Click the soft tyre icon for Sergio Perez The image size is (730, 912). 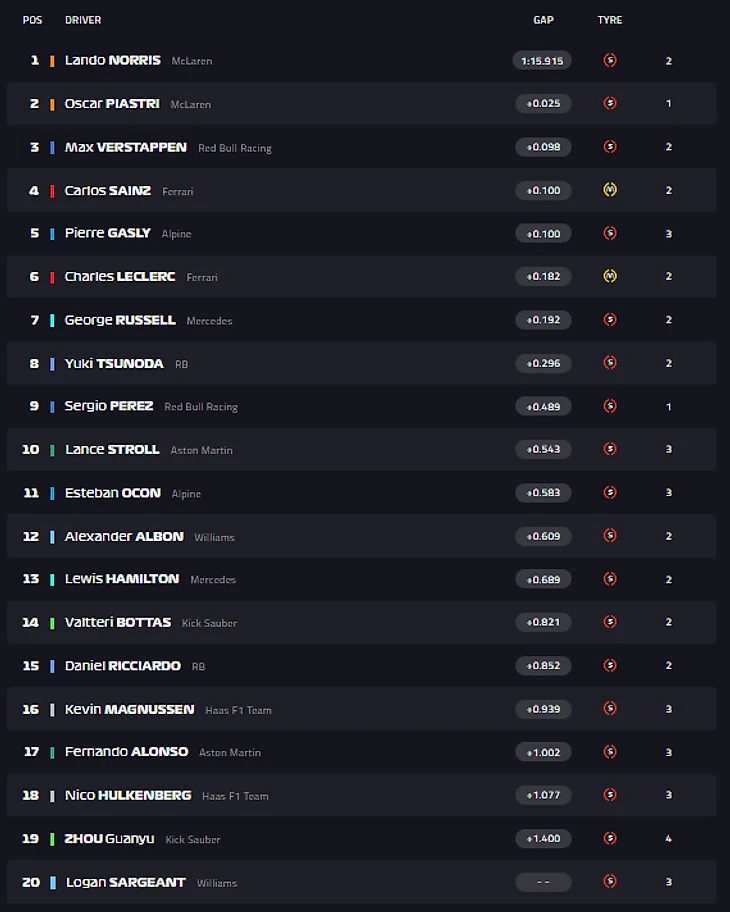pyautogui.click(x=610, y=406)
